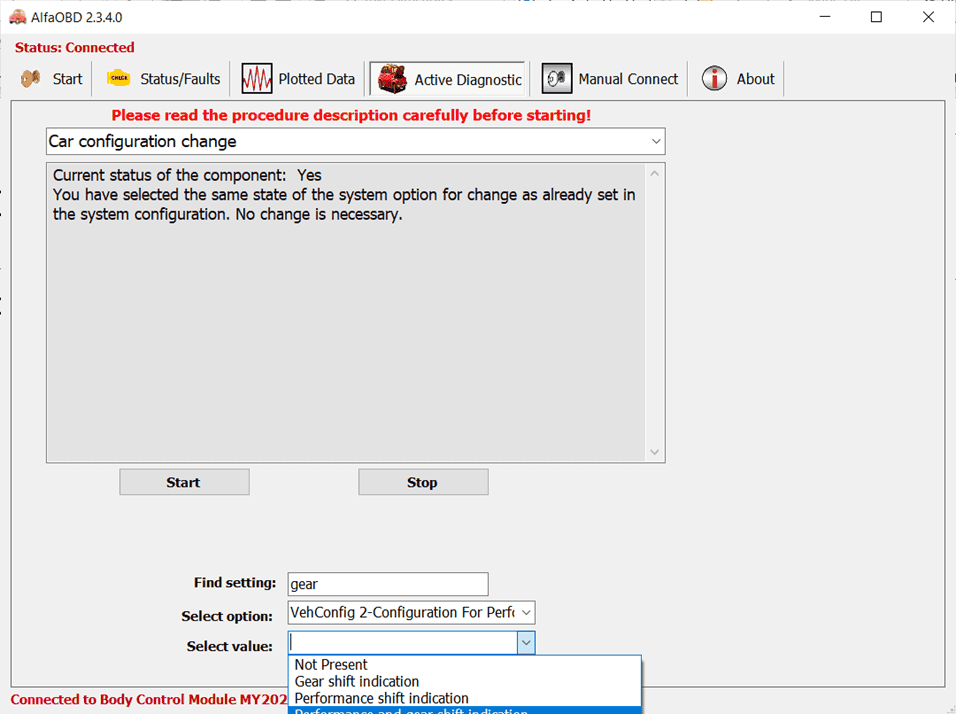The image size is (956, 714).
Task: Click into the Select value text box
Action: coord(403,643)
